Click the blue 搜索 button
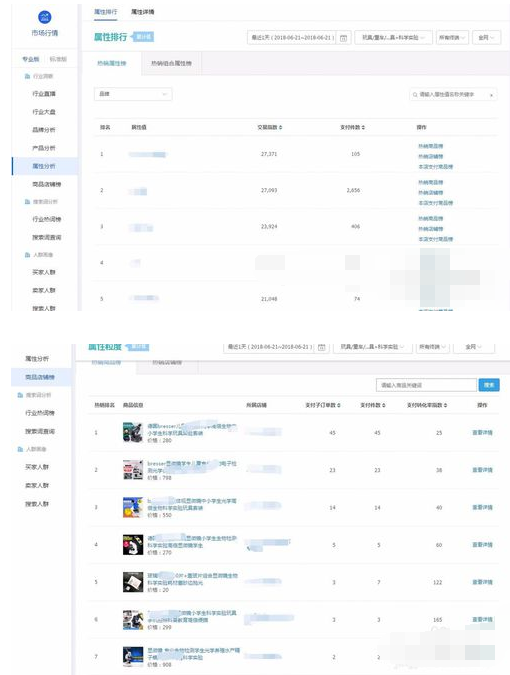The height and width of the screenshot is (675, 510). (x=489, y=385)
